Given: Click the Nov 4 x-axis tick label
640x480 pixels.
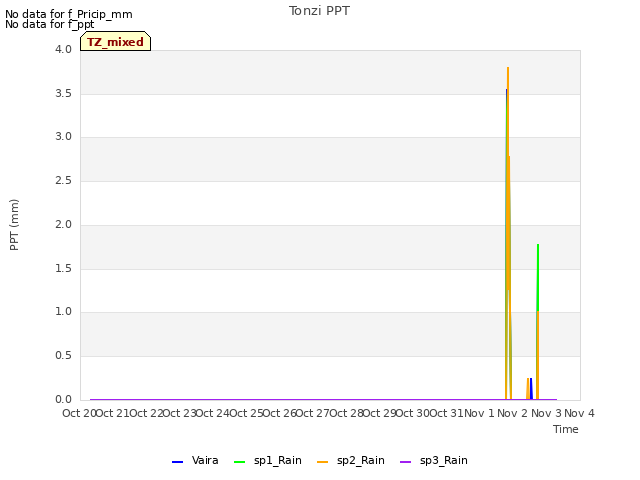Looking at the screenshot, I should 579,413.
